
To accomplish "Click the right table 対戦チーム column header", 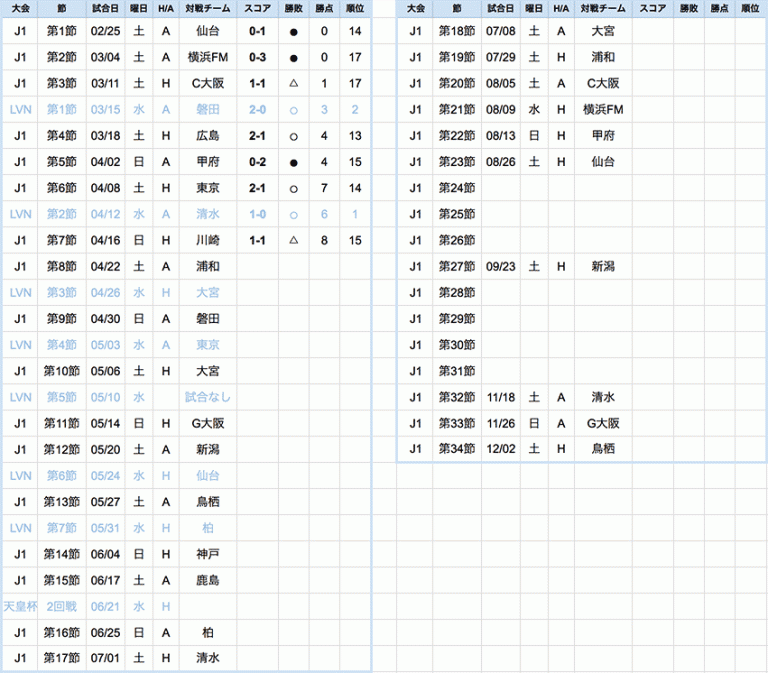I will 603,8.
